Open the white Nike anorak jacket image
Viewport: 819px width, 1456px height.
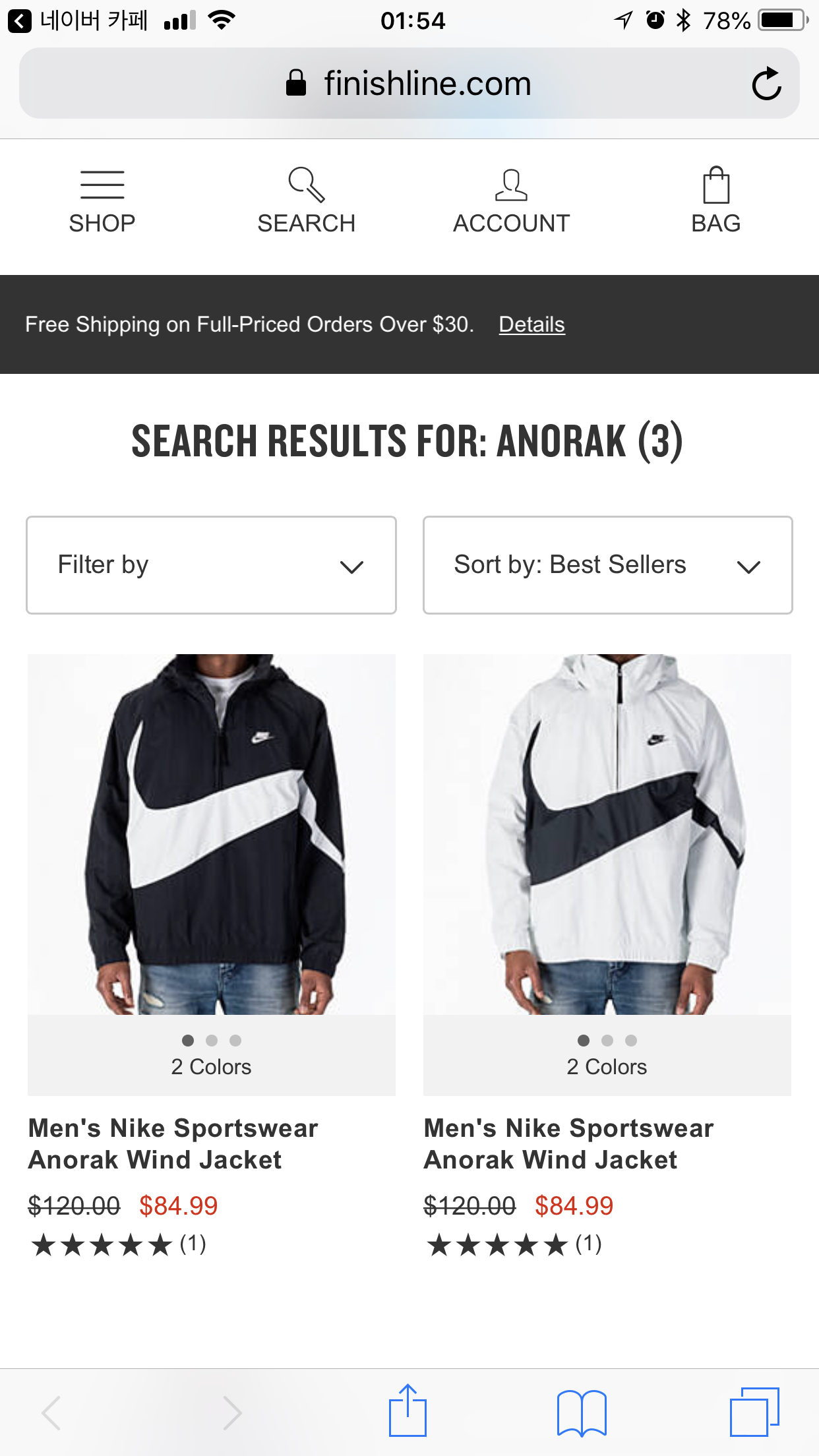(607, 834)
